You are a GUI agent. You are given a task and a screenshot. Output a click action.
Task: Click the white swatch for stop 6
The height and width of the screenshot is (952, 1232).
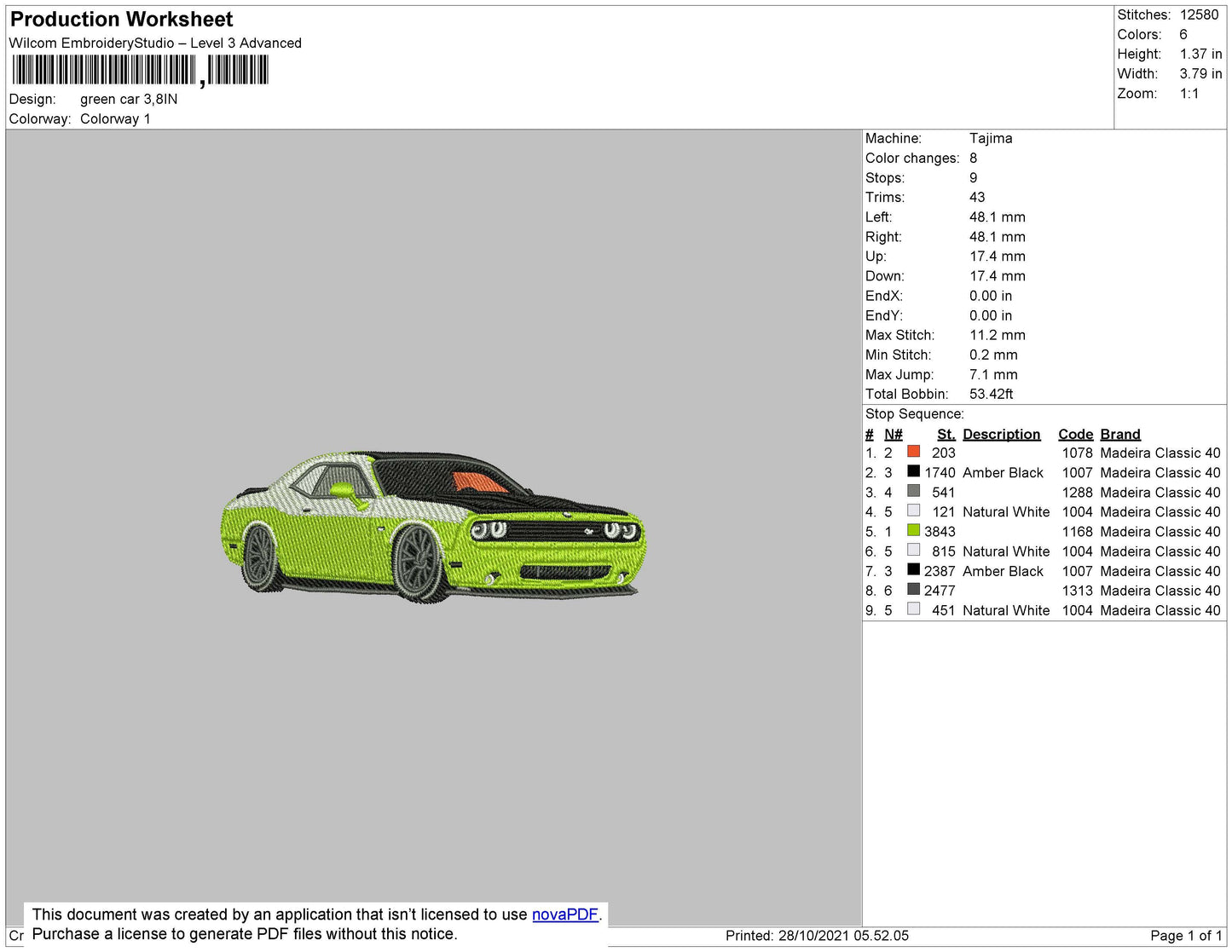914,550
